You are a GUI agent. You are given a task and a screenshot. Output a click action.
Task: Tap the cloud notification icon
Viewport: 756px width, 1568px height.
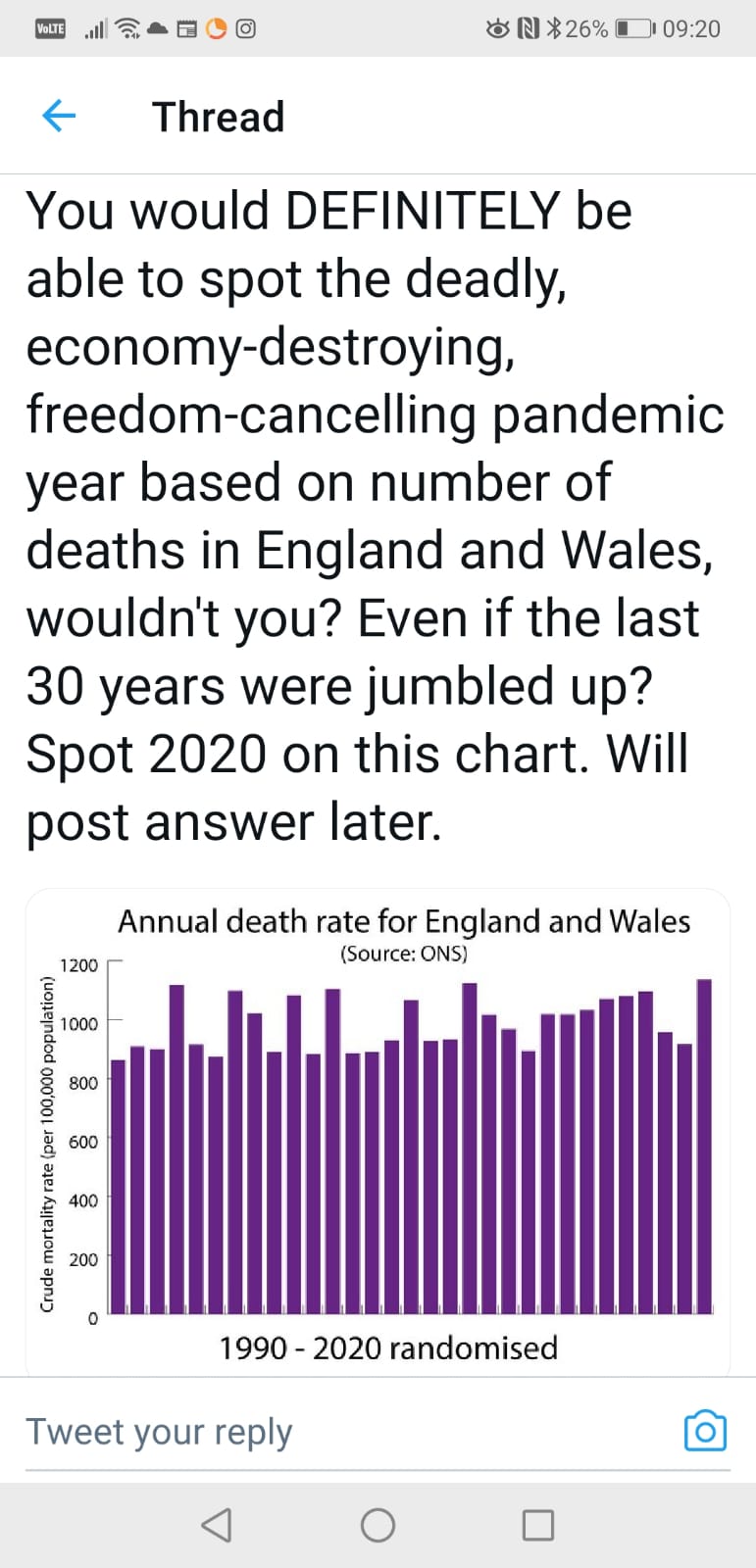click(157, 29)
